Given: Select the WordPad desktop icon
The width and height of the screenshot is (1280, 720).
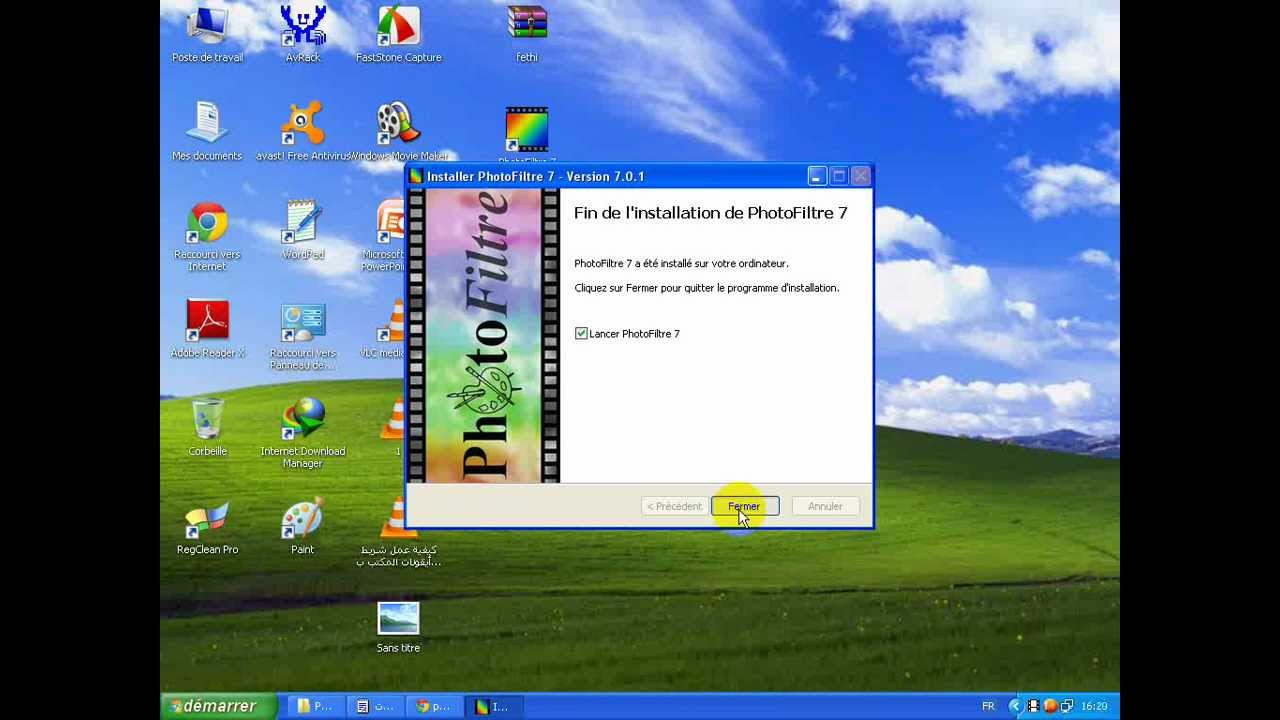Looking at the screenshot, I should point(303,231).
